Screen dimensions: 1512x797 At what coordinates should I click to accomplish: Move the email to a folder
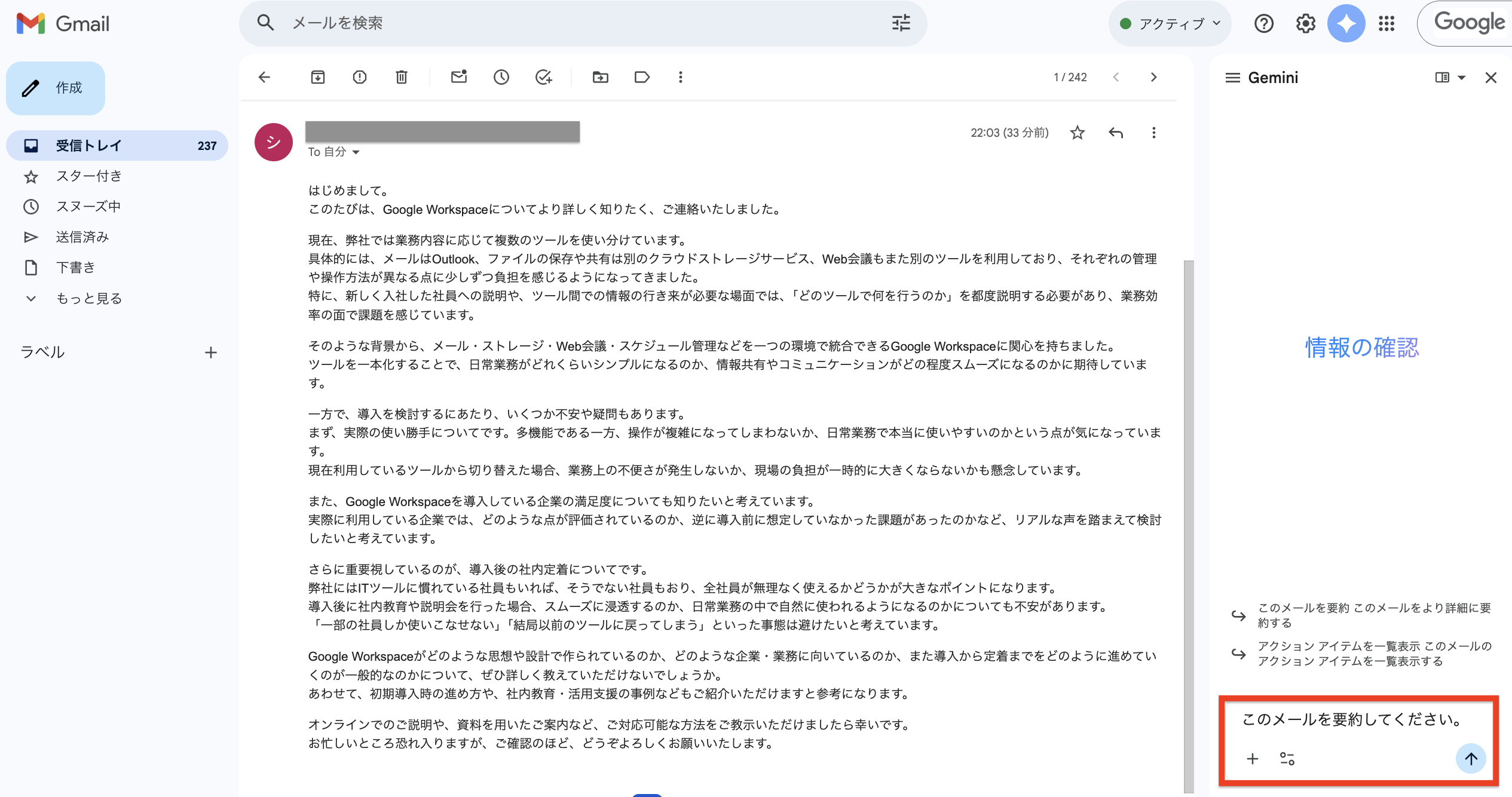coord(600,77)
